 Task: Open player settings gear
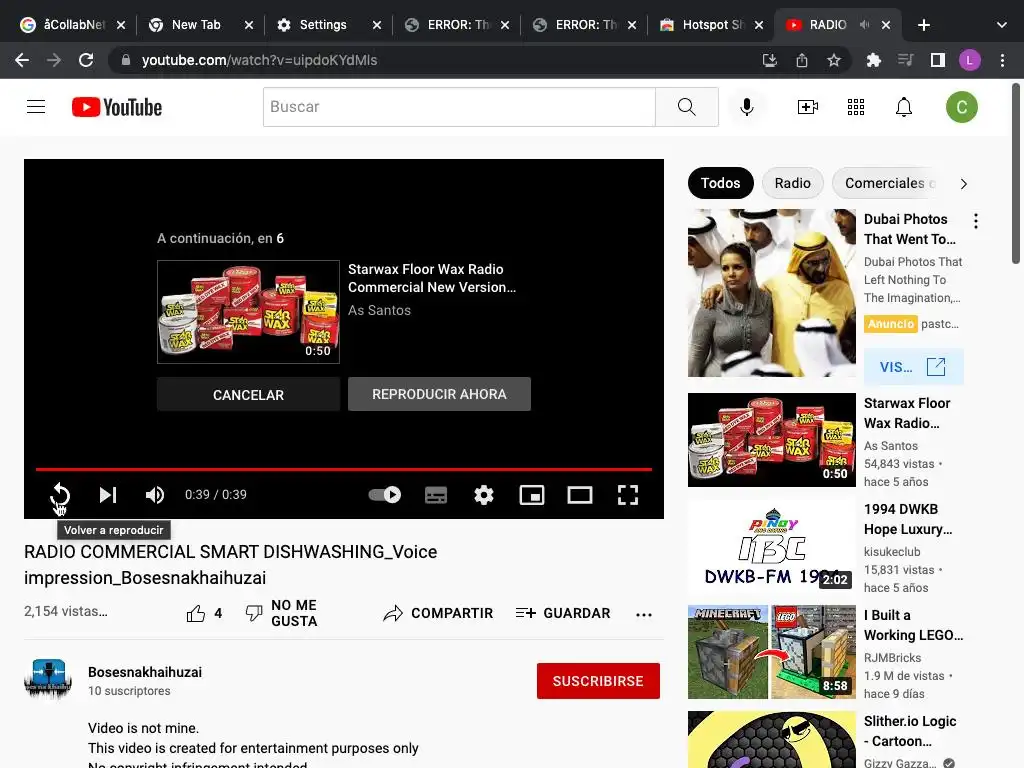click(x=484, y=495)
